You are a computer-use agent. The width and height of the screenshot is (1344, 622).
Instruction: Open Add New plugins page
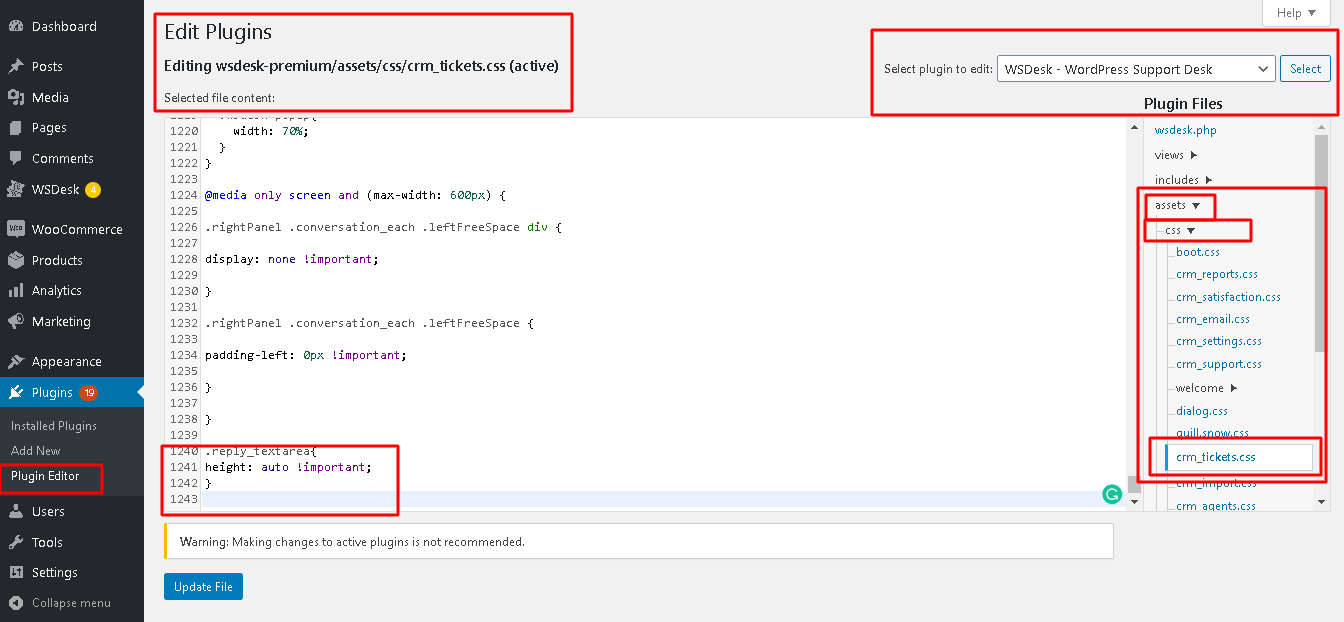pos(35,450)
